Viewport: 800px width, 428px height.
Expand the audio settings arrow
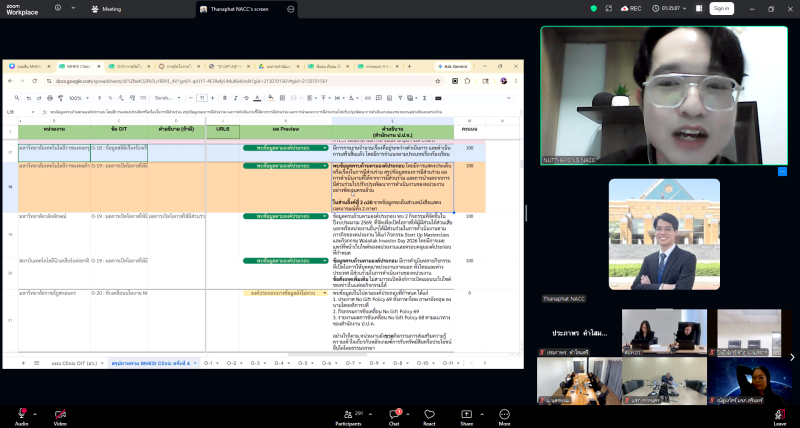tap(35, 414)
